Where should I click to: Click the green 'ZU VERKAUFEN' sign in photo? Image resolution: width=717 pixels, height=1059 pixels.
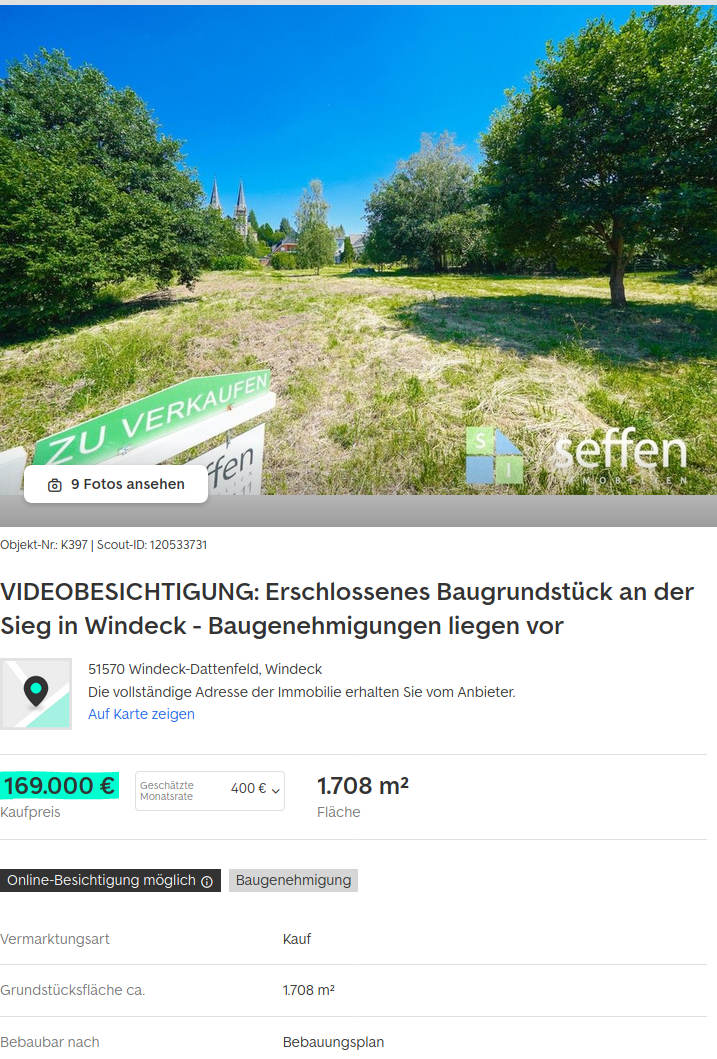pos(153,419)
